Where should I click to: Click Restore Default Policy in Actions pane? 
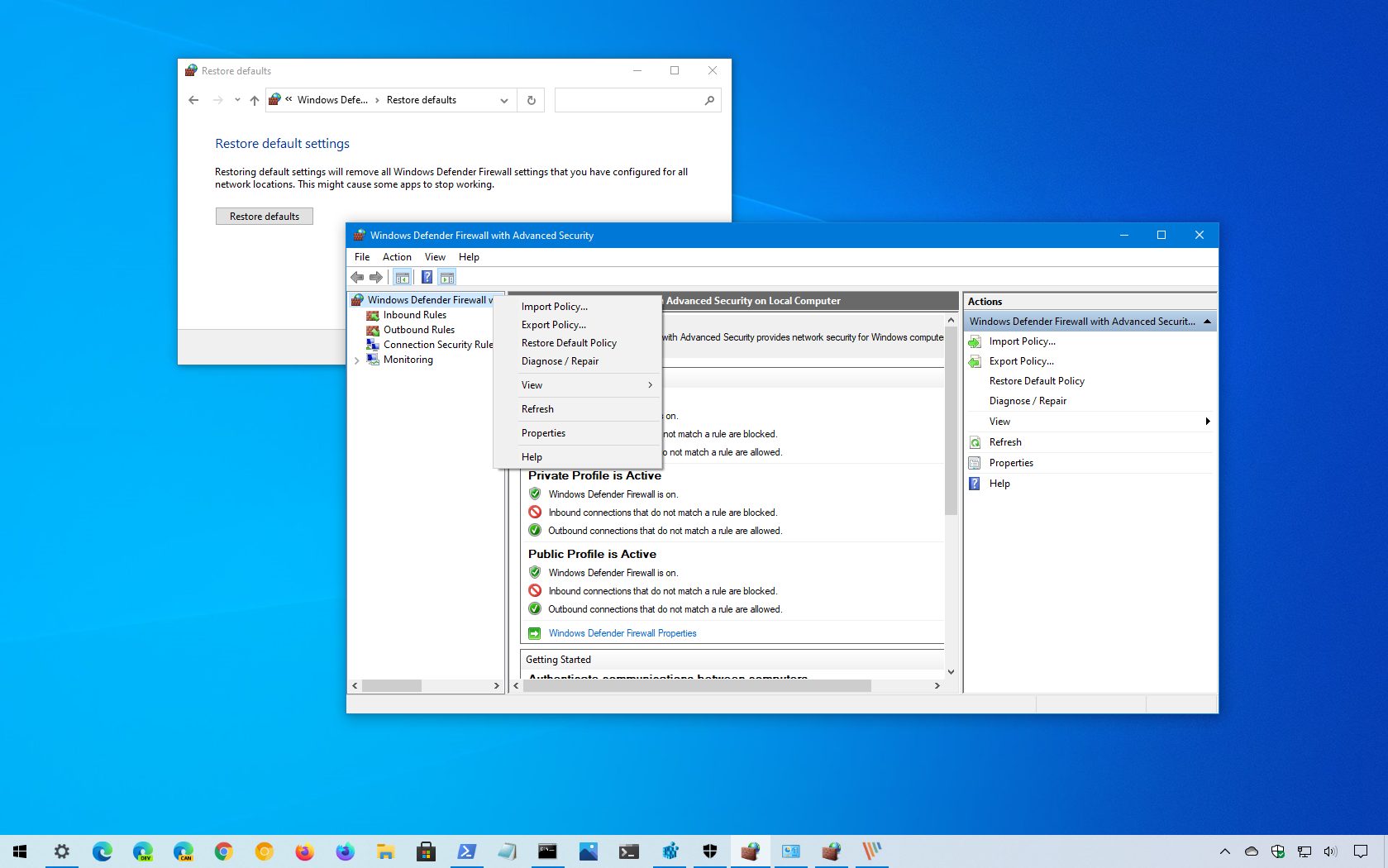pos(1037,381)
